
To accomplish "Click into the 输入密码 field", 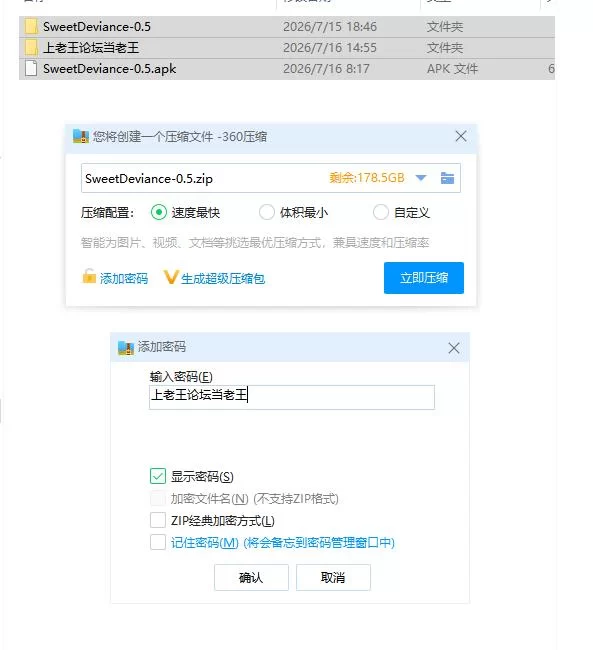I will [x=292, y=397].
